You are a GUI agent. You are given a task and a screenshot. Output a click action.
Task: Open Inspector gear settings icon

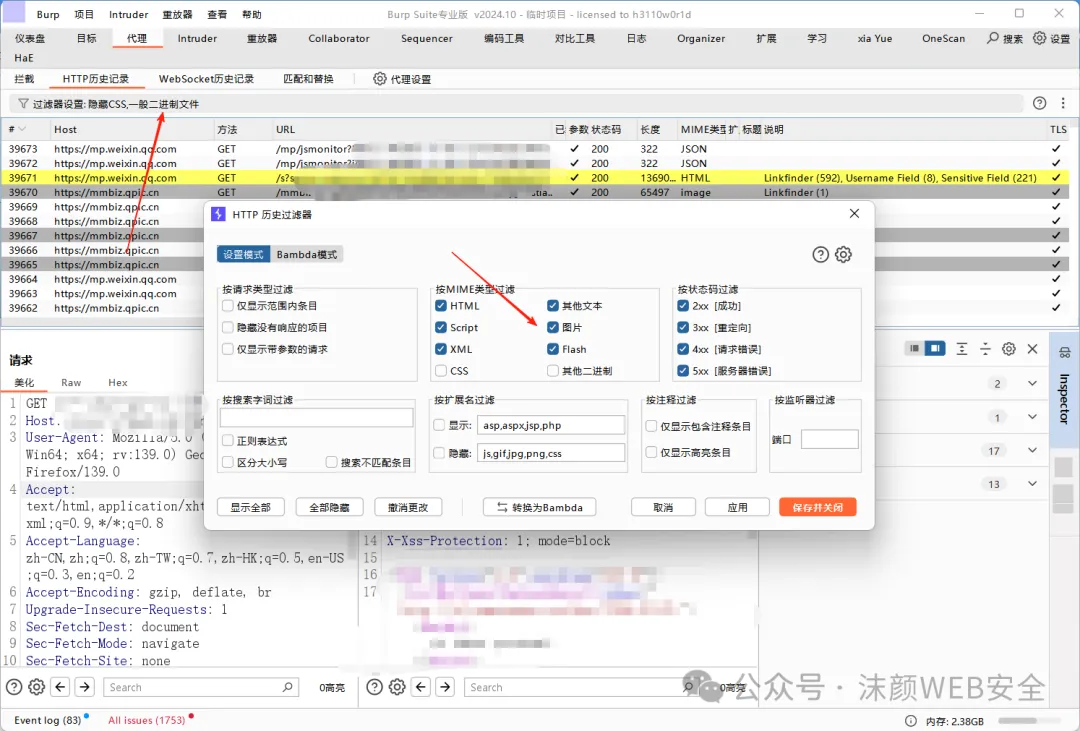(x=1008, y=349)
